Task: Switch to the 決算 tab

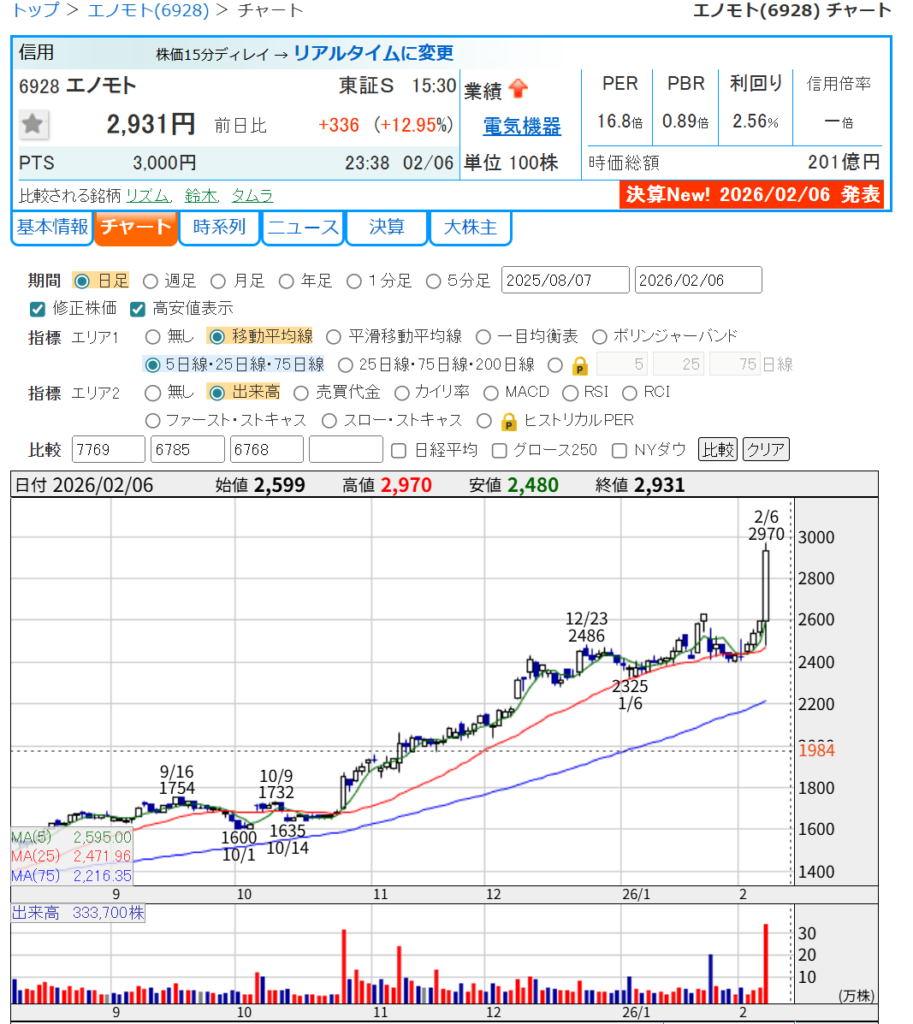Action: pyautogui.click(x=387, y=227)
